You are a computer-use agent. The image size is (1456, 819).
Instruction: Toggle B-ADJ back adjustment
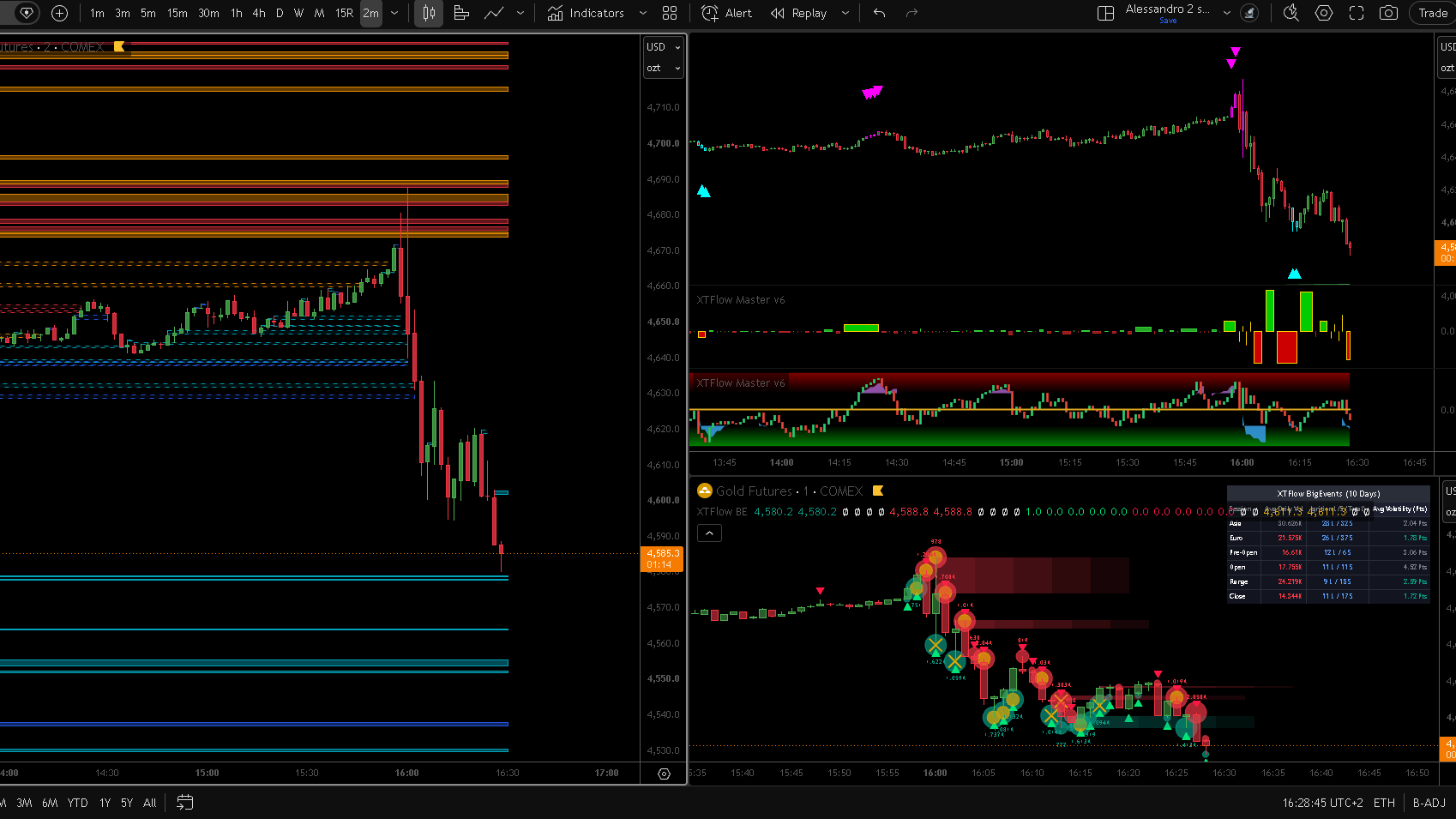click(x=1429, y=803)
